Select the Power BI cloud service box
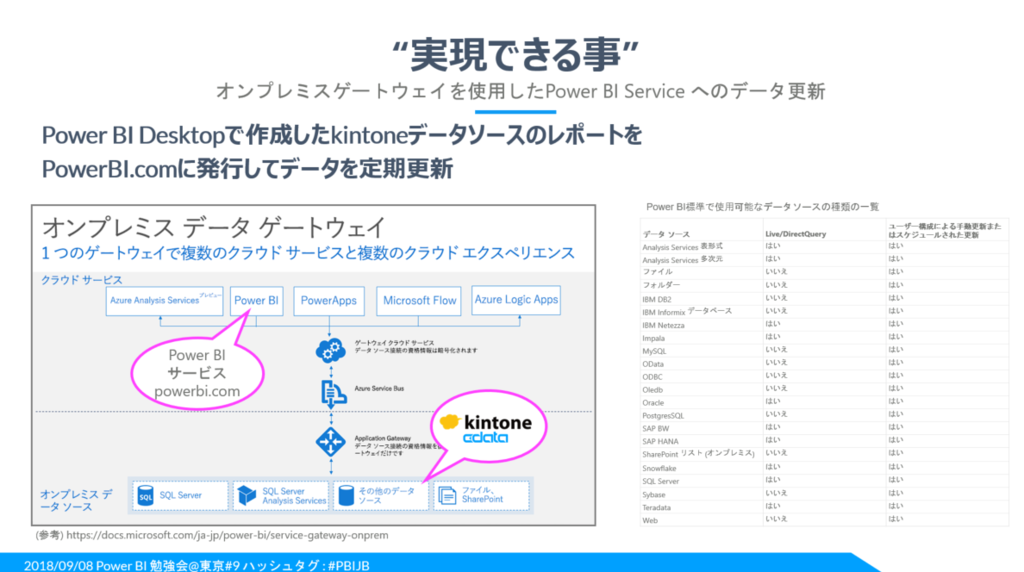The image size is (1024, 572). tap(256, 301)
